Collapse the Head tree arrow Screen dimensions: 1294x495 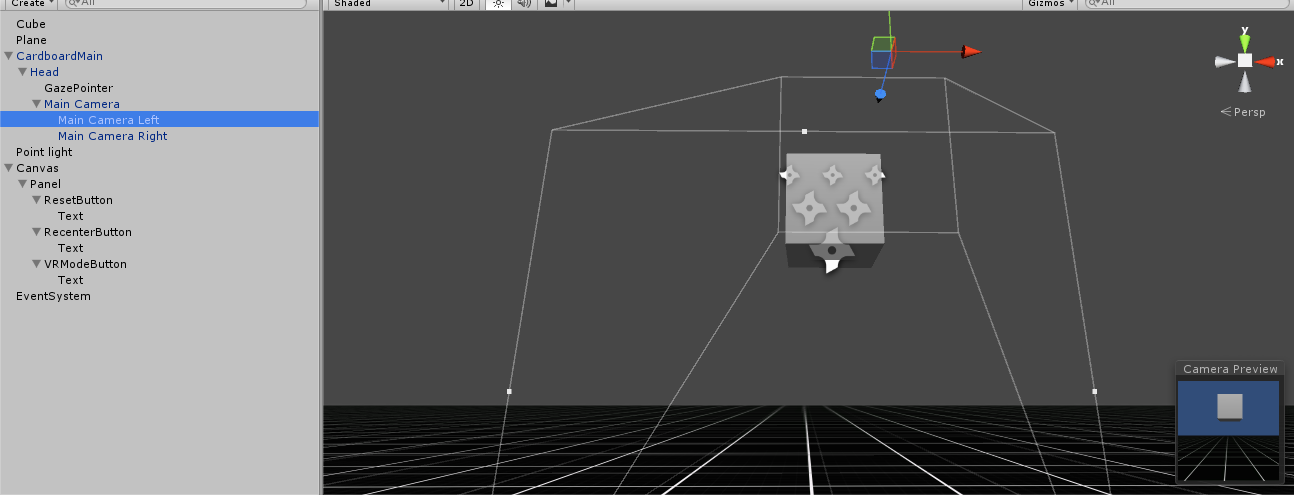23,72
